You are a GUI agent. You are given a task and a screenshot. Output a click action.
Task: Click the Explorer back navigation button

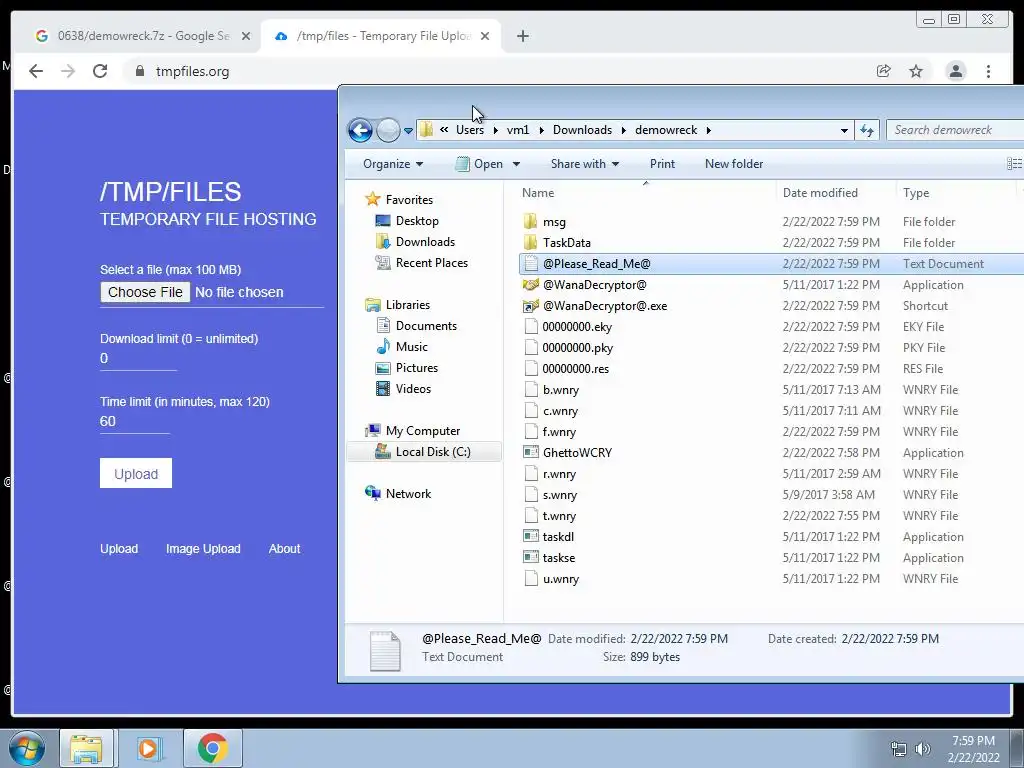click(360, 130)
